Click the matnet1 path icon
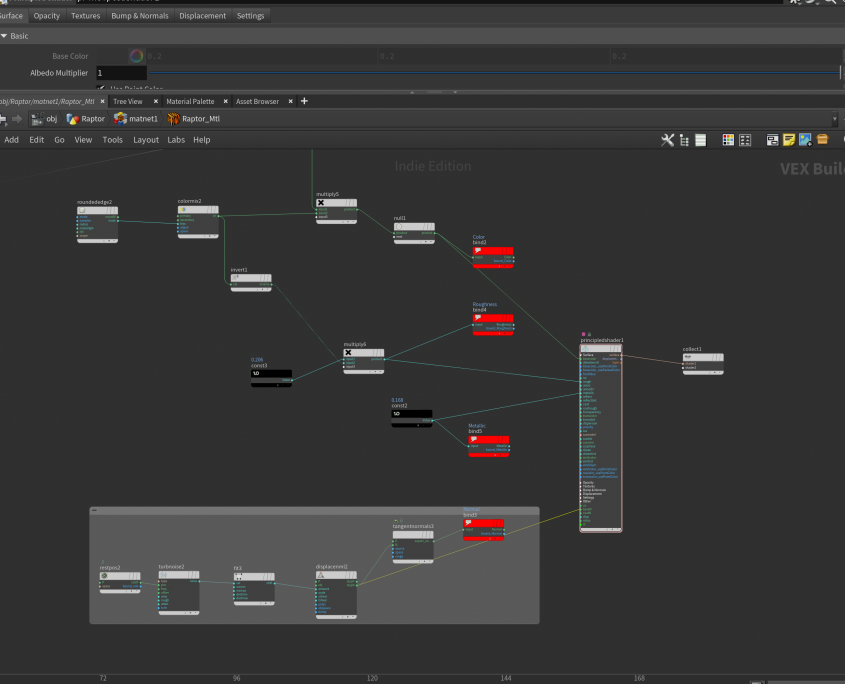The image size is (845, 684). [x=120, y=119]
